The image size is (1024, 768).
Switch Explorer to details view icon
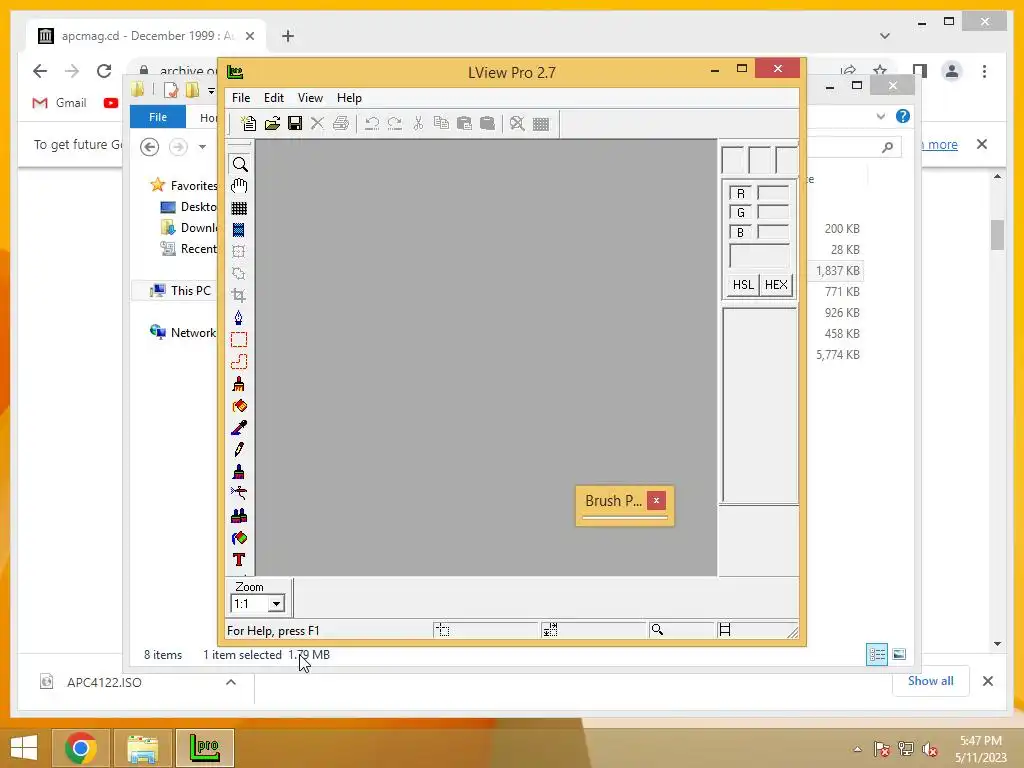(x=876, y=654)
